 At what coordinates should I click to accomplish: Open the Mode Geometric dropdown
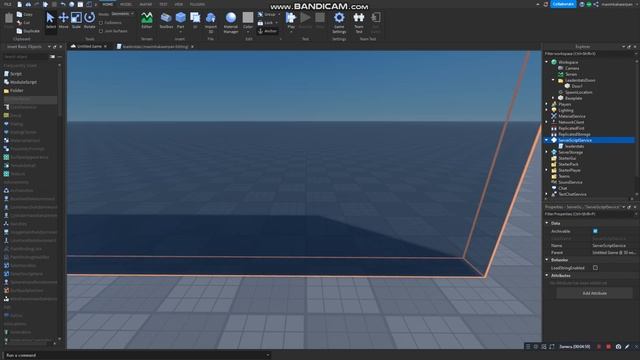click(x=122, y=14)
